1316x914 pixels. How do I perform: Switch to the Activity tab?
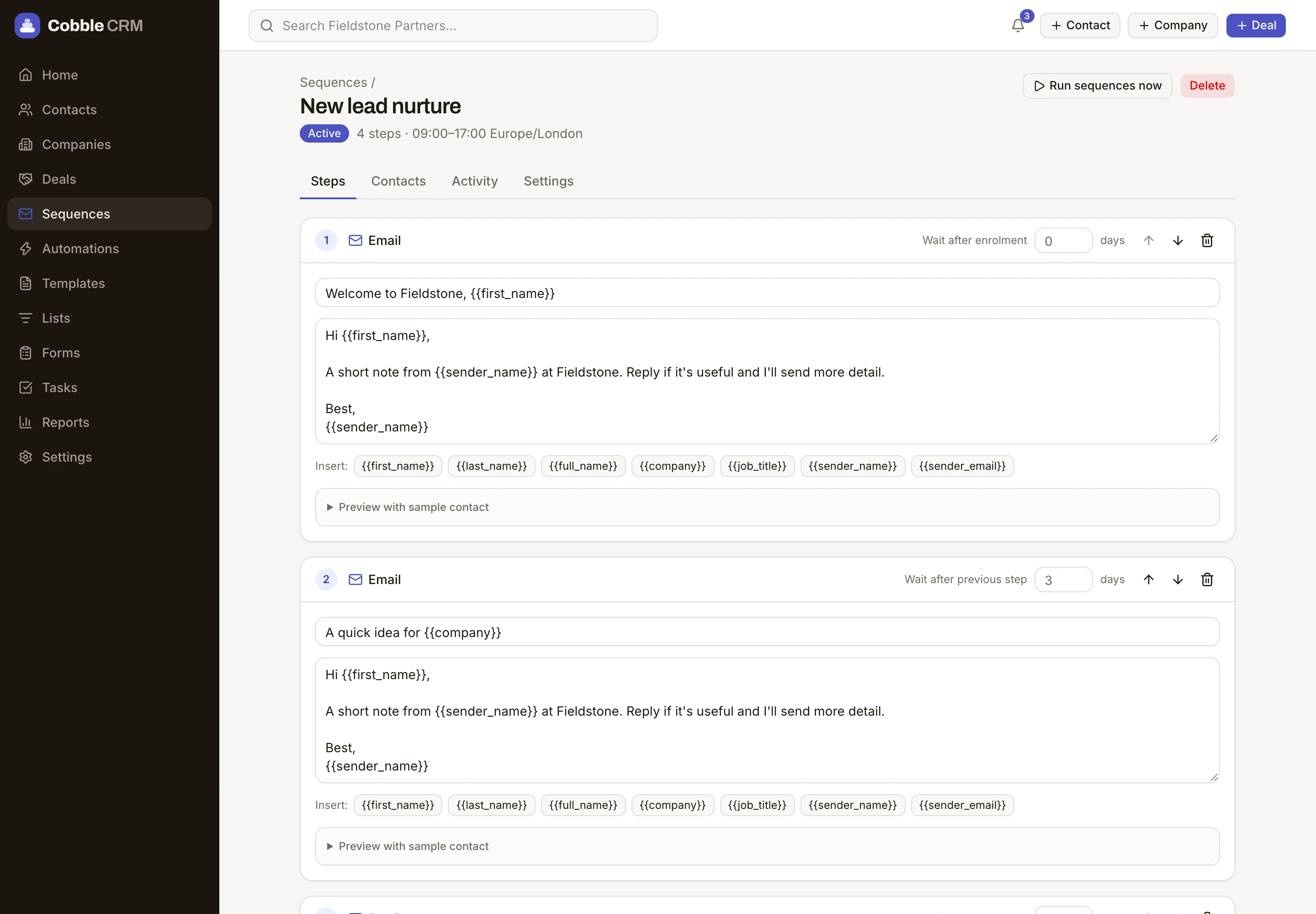coord(474,181)
